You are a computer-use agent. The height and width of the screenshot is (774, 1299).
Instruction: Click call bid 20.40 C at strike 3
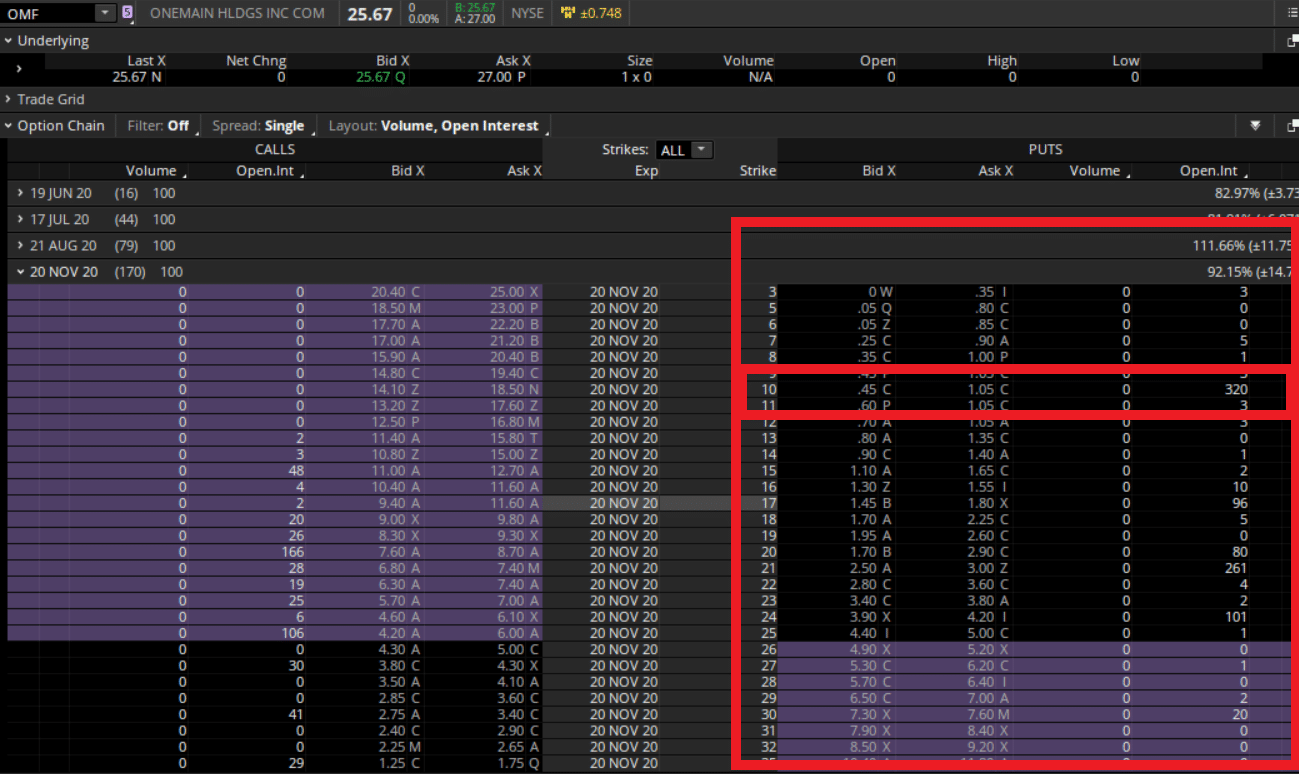coord(396,292)
